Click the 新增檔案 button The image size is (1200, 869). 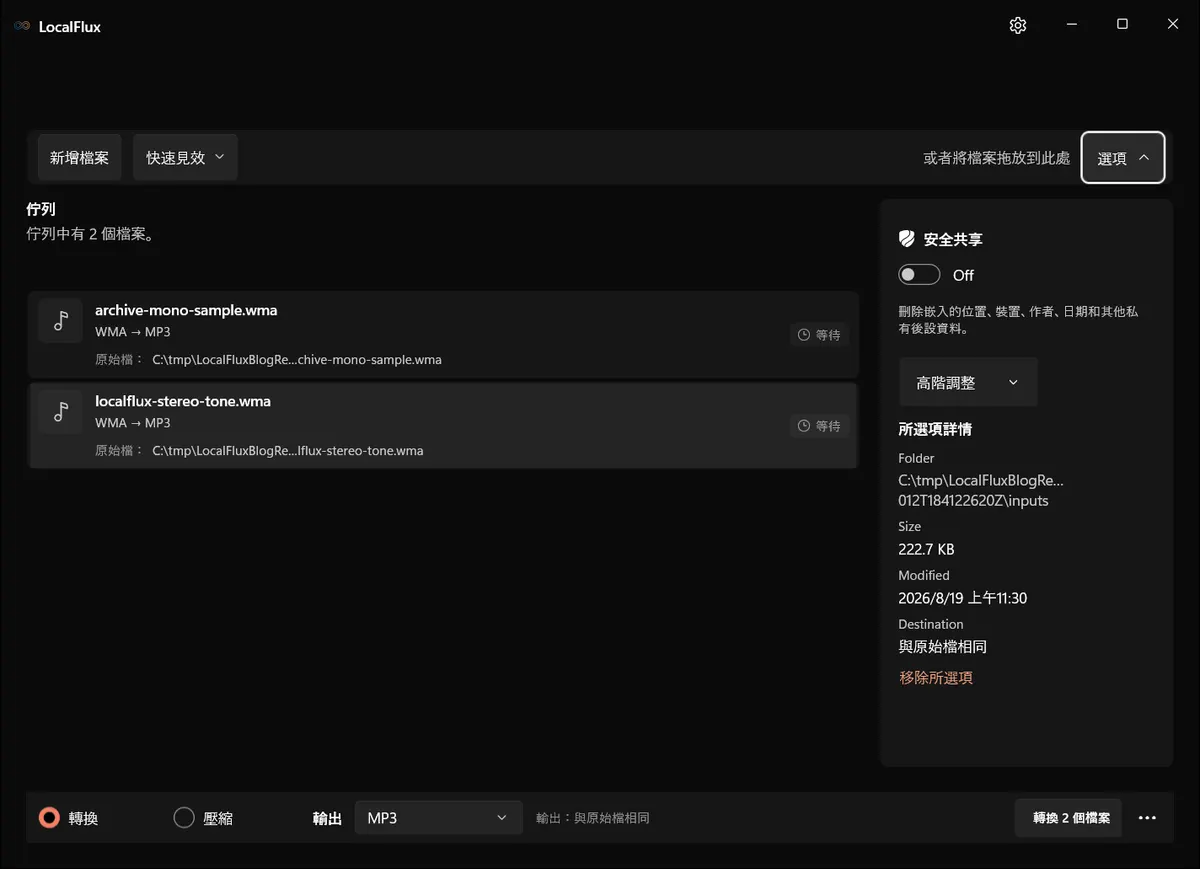79,158
